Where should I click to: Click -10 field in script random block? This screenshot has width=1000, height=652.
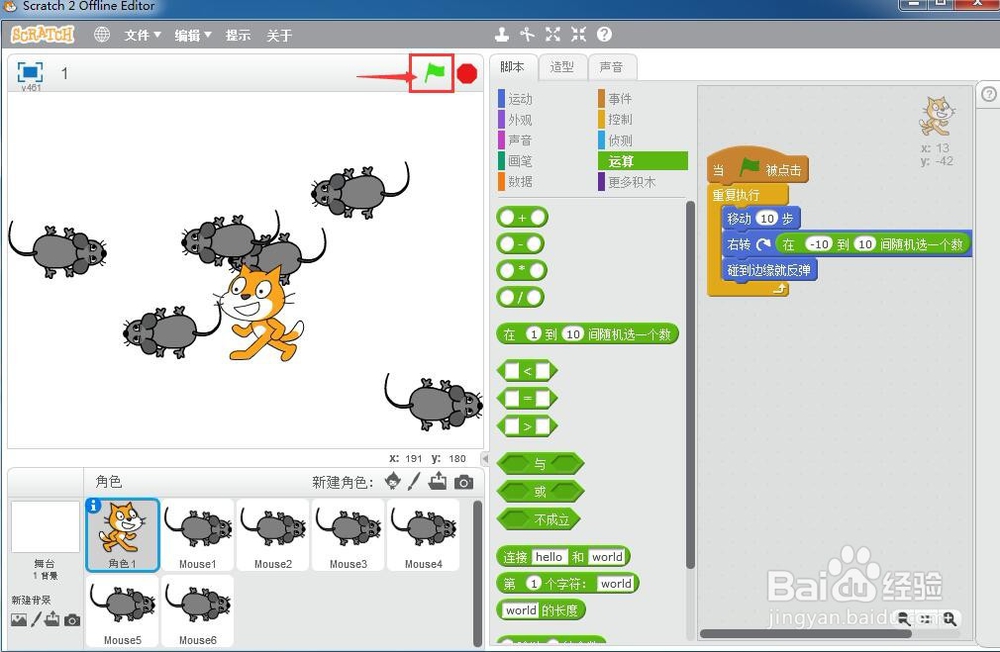click(x=819, y=244)
